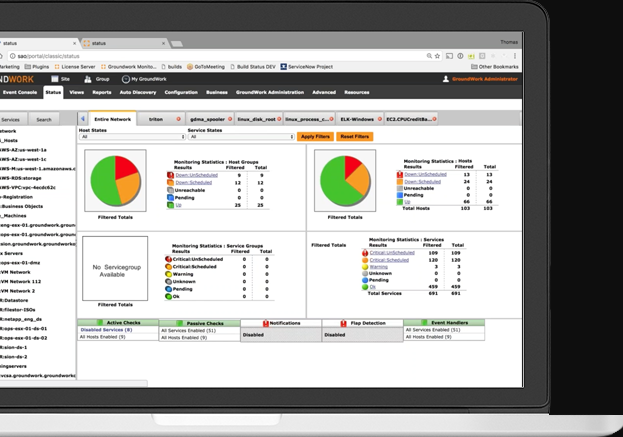This screenshot has width=623, height=437.
Task: Open Other Bookmarks folder
Action: click(495, 67)
